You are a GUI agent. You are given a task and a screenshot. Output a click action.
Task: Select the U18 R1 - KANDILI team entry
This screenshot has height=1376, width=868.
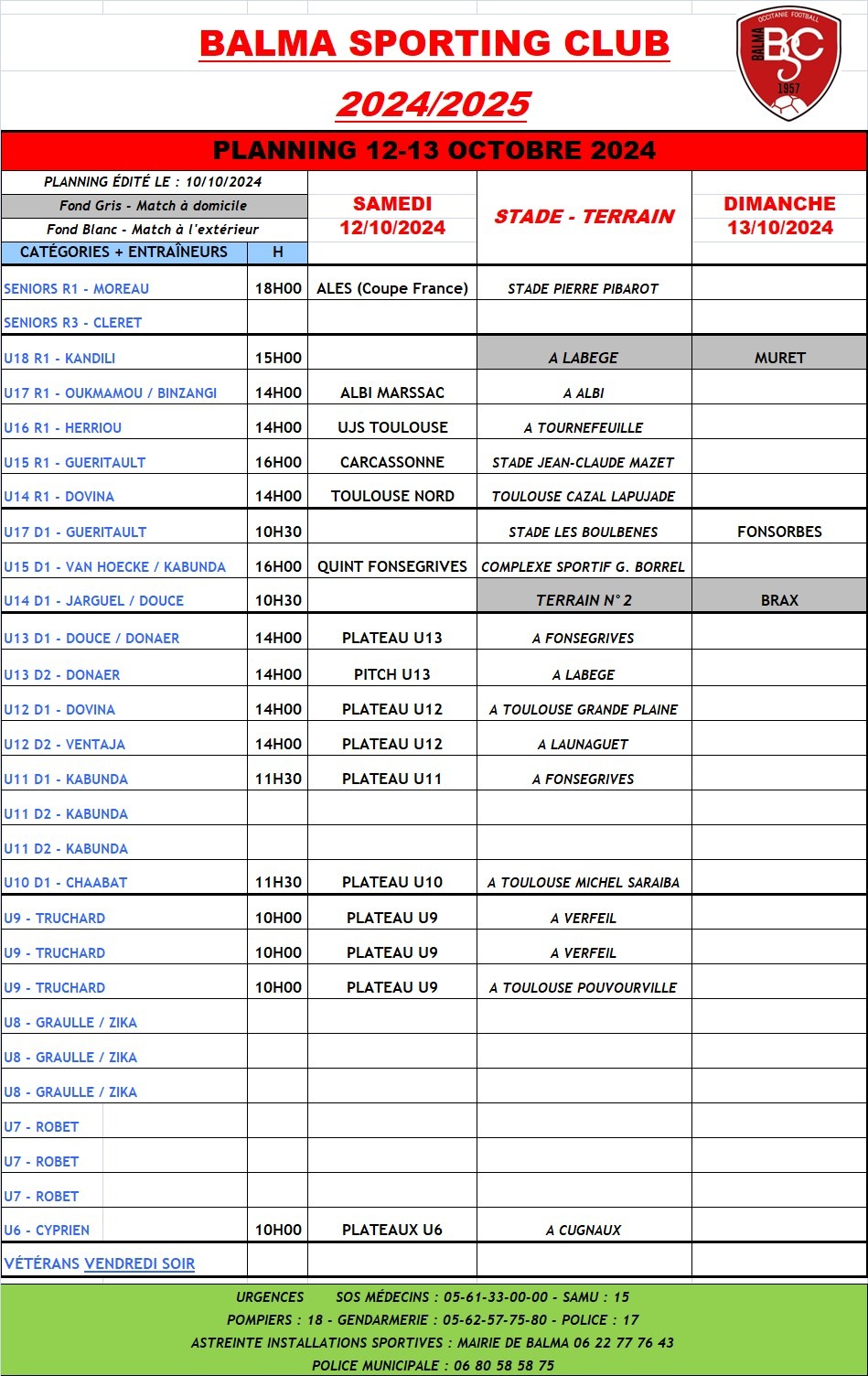click(59, 358)
